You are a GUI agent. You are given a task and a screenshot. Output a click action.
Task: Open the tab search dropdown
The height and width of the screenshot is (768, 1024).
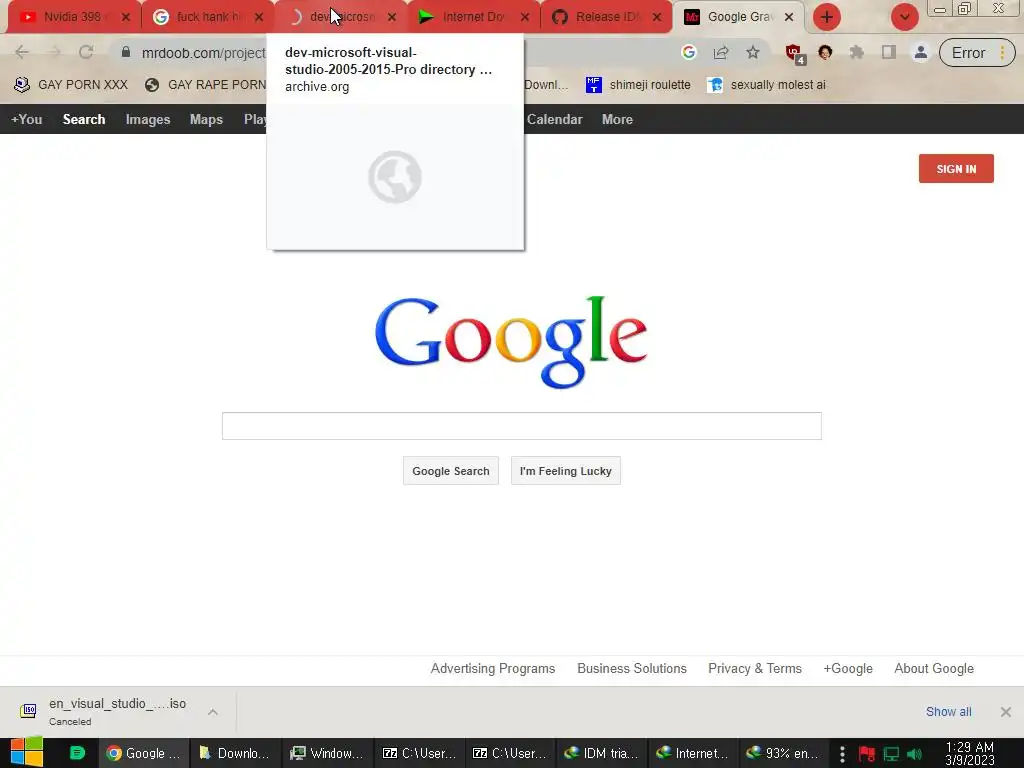pyautogui.click(x=904, y=17)
